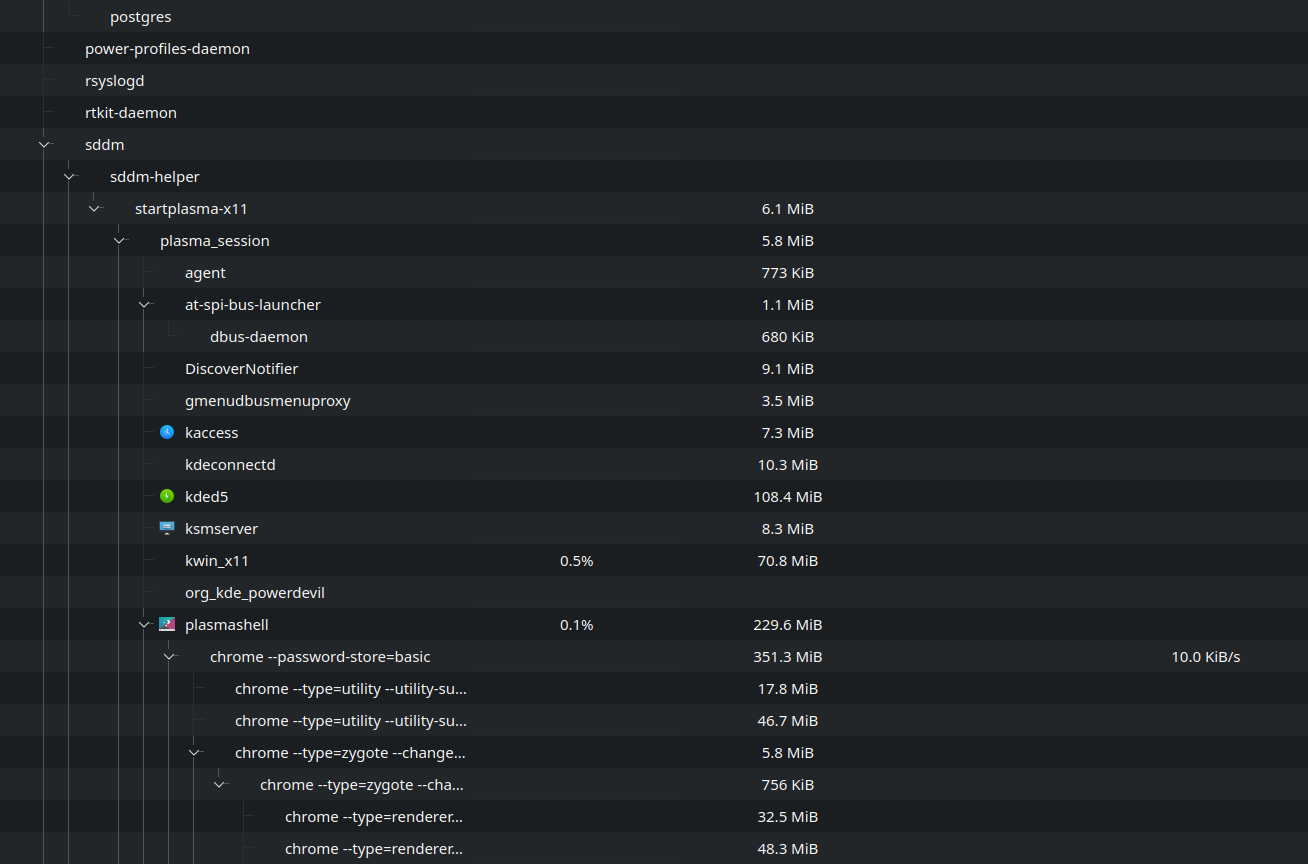Collapse the chrome zygote branch using 756 KiB
Screen dimensions: 1308x864
[x=219, y=784]
